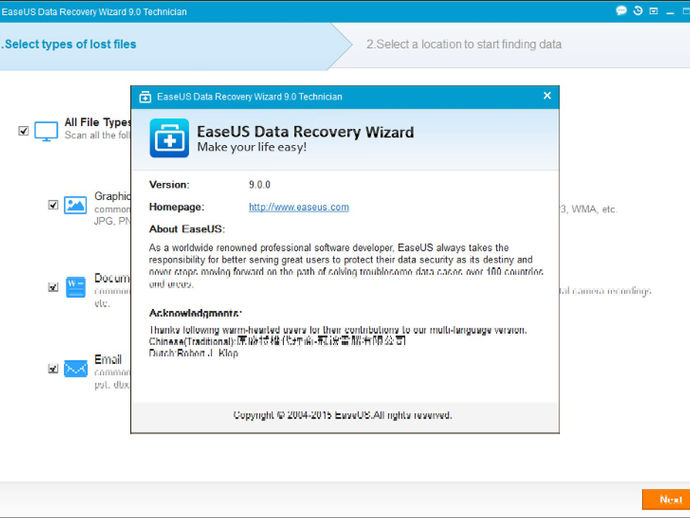Click the small dialog title bar icon
Screen dimensions: 690x518
(145, 97)
